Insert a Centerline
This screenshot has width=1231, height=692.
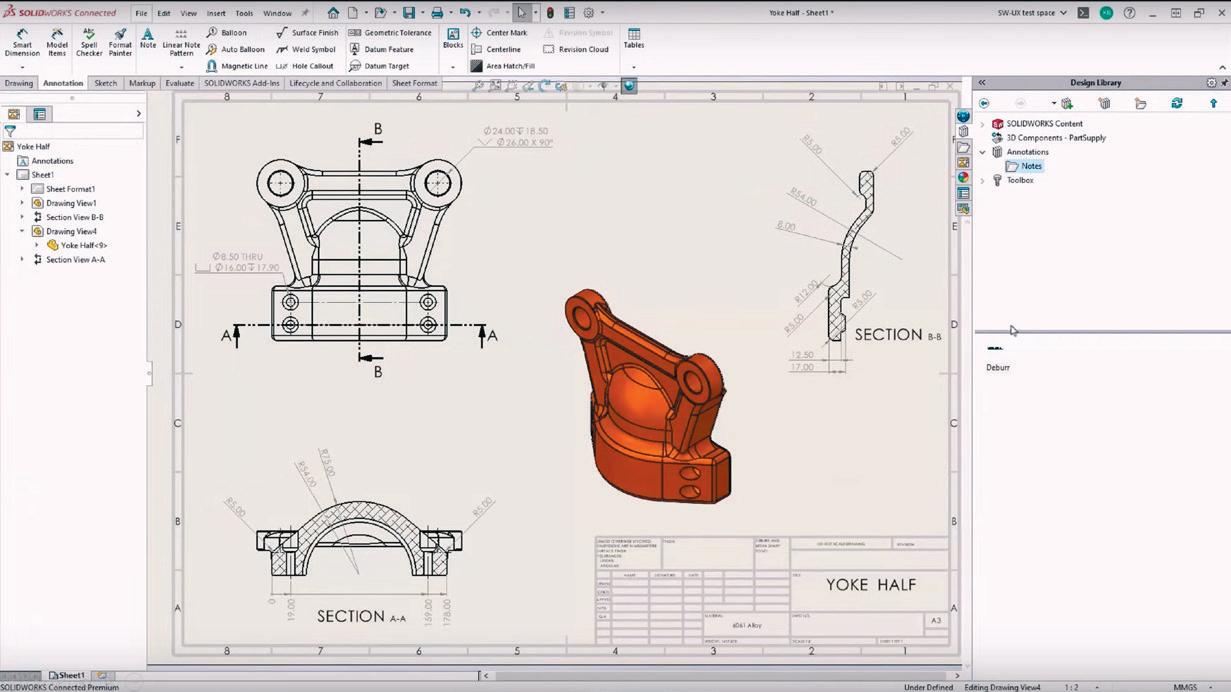coord(495,49)
